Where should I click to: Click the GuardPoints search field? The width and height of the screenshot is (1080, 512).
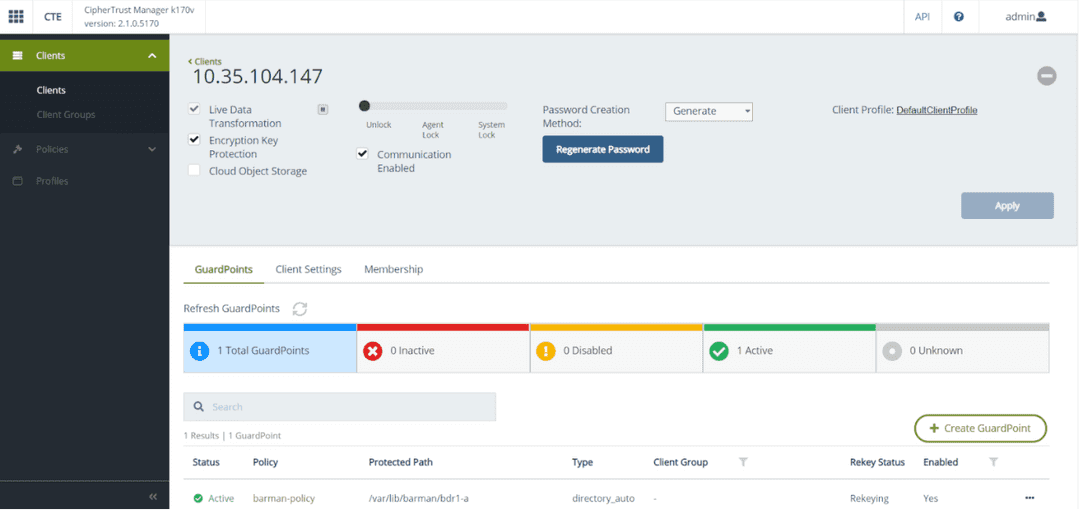tap(340, 407)
